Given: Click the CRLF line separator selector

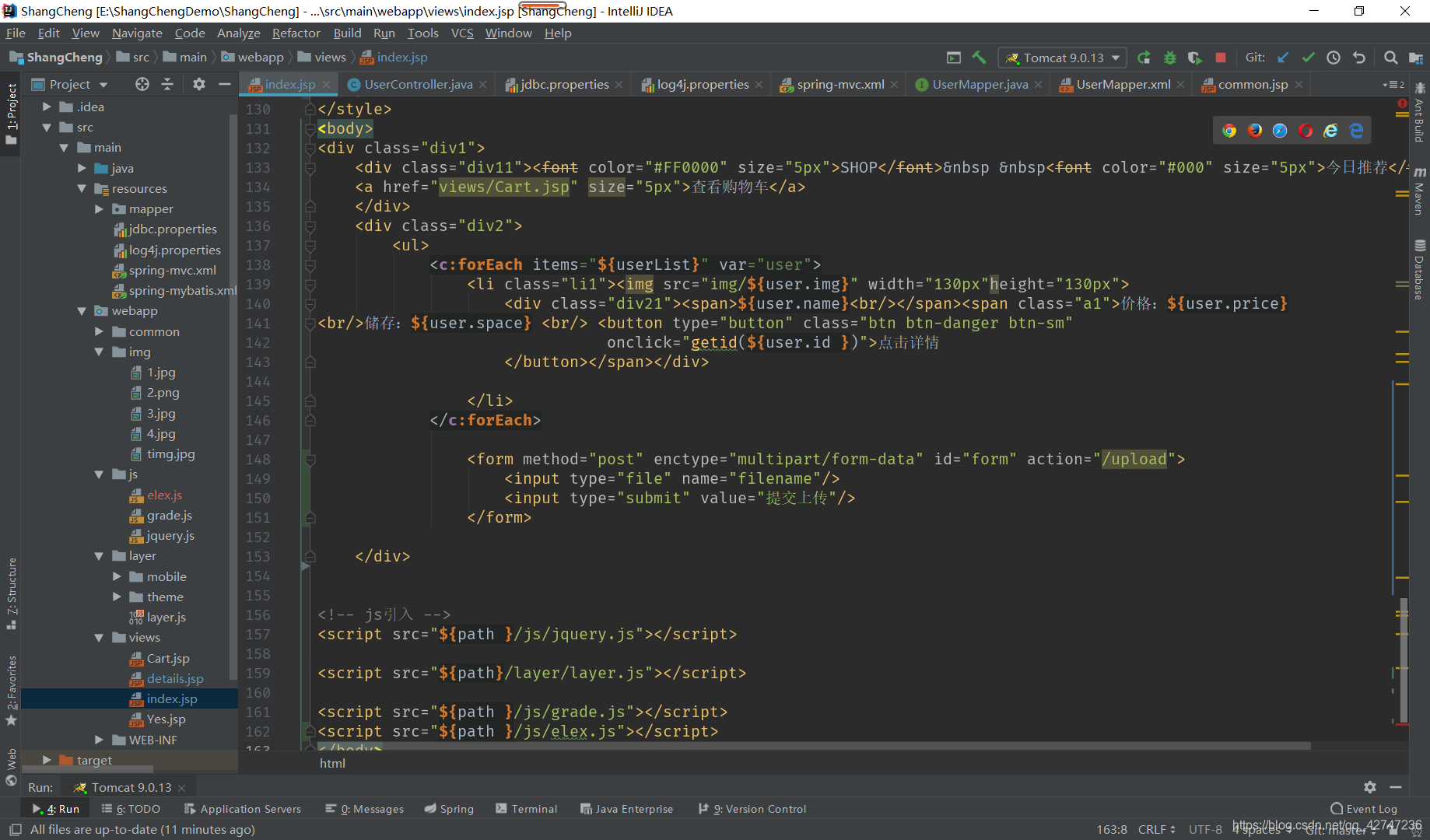Looking at the screenshot, I should coord(1156,829).
